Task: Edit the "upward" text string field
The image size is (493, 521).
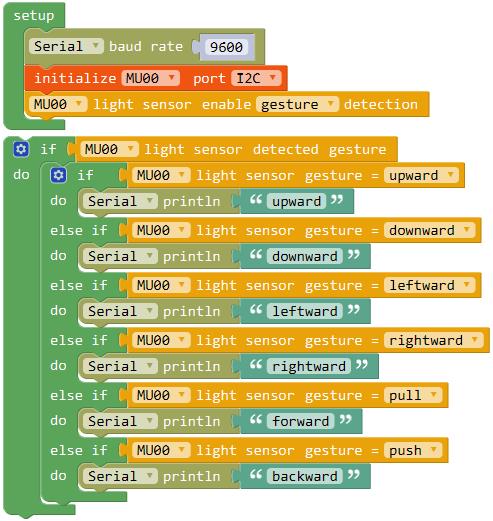Action: click(296, 201)
